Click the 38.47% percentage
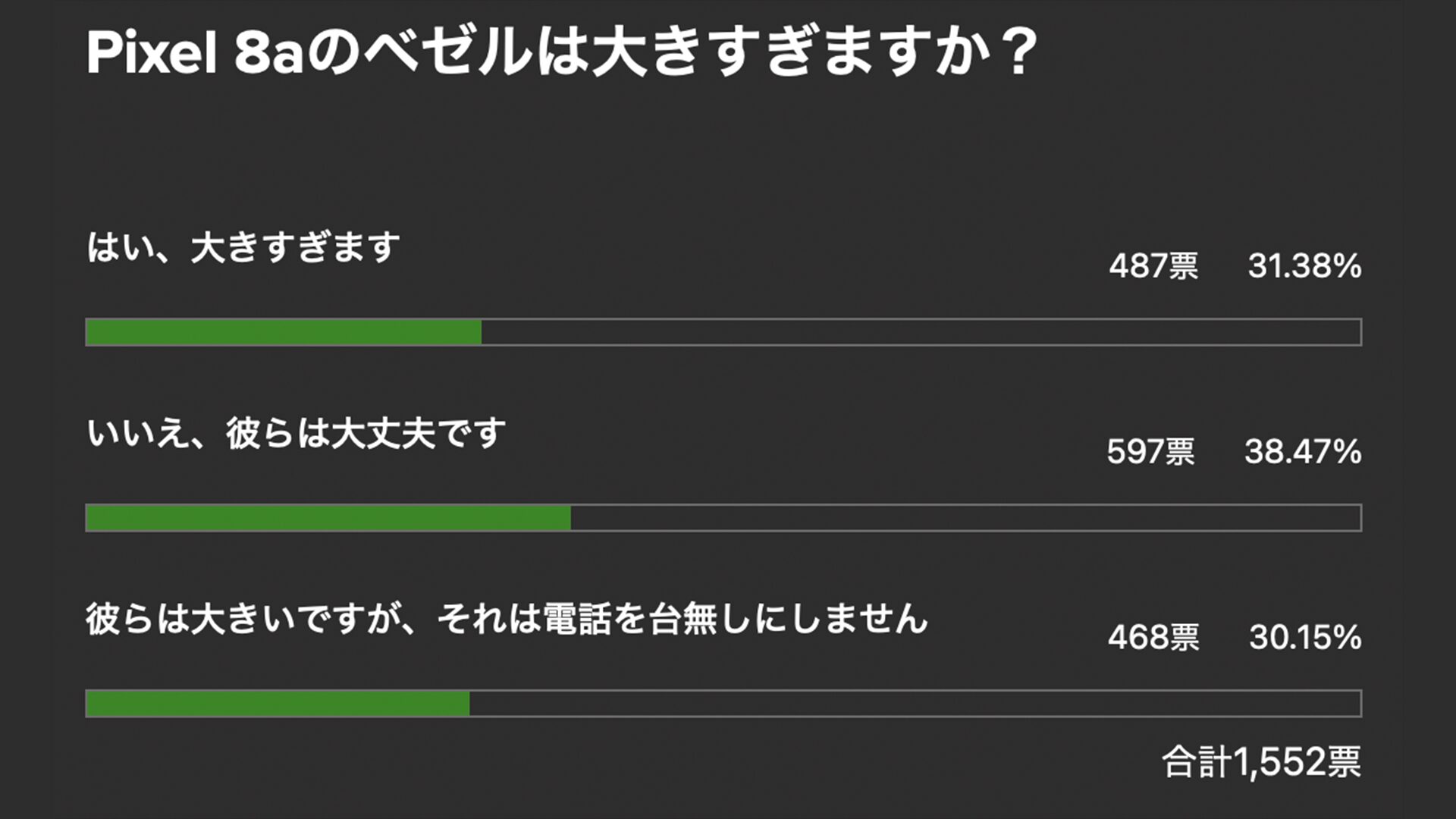The image size is (1456, 819). 1303,452
